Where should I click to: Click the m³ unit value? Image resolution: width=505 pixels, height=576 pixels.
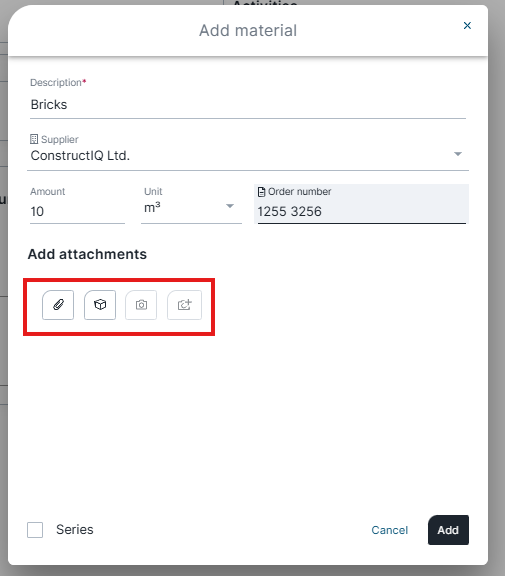pyautogui.click(x=152, y=208)
